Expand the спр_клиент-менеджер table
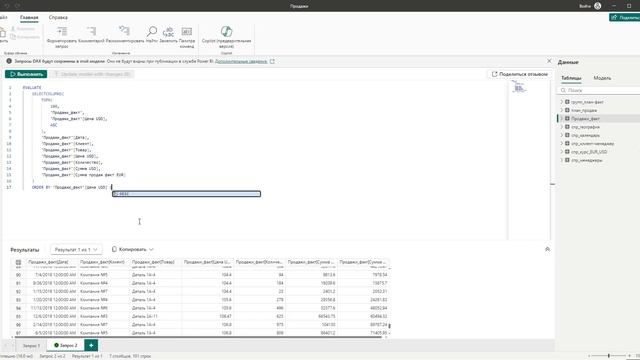Screen dimensions: 640x360 [x=562, y=144]
